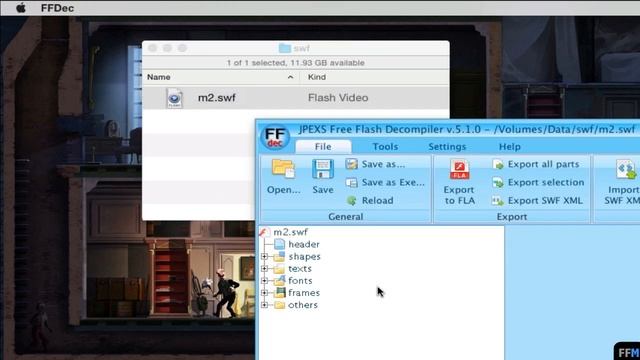
Task: Click the Open folder icon
Action: [283, 169]
